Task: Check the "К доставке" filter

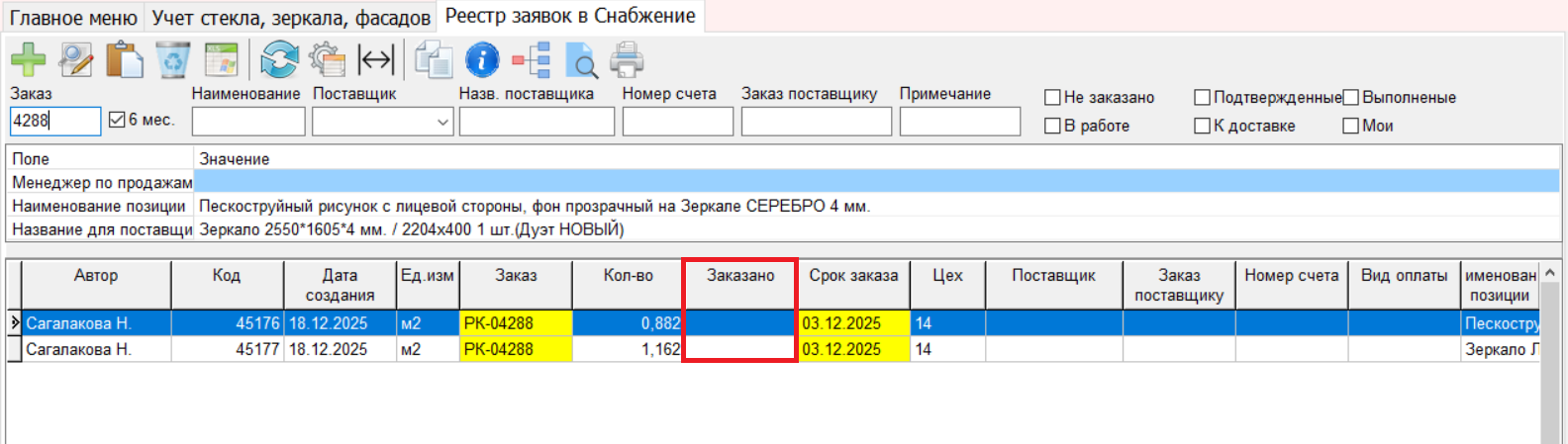Action: (1203, 127)
